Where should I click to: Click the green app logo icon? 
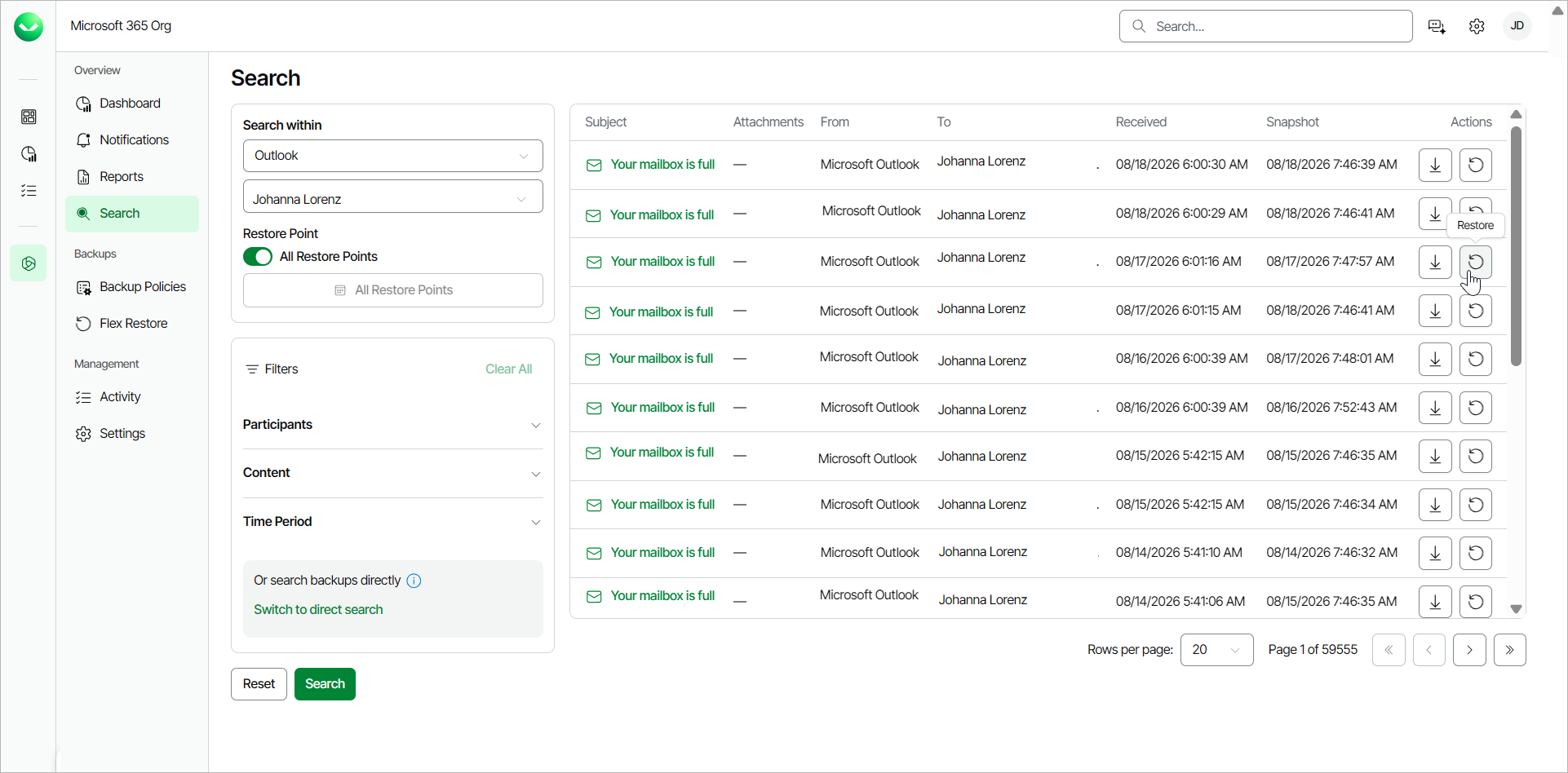29,27
